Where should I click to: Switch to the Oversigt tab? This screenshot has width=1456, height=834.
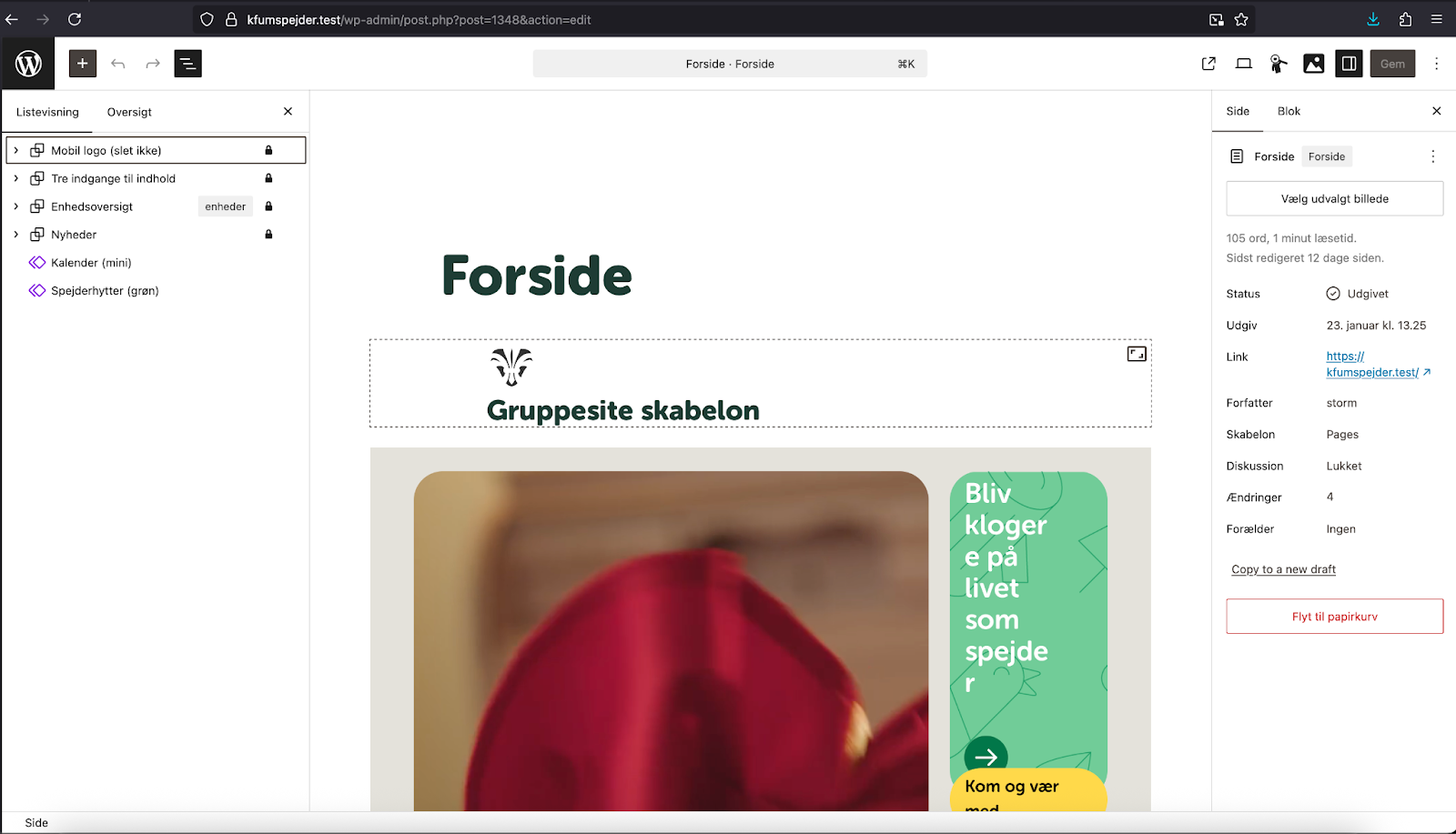[x=129, y=112]
